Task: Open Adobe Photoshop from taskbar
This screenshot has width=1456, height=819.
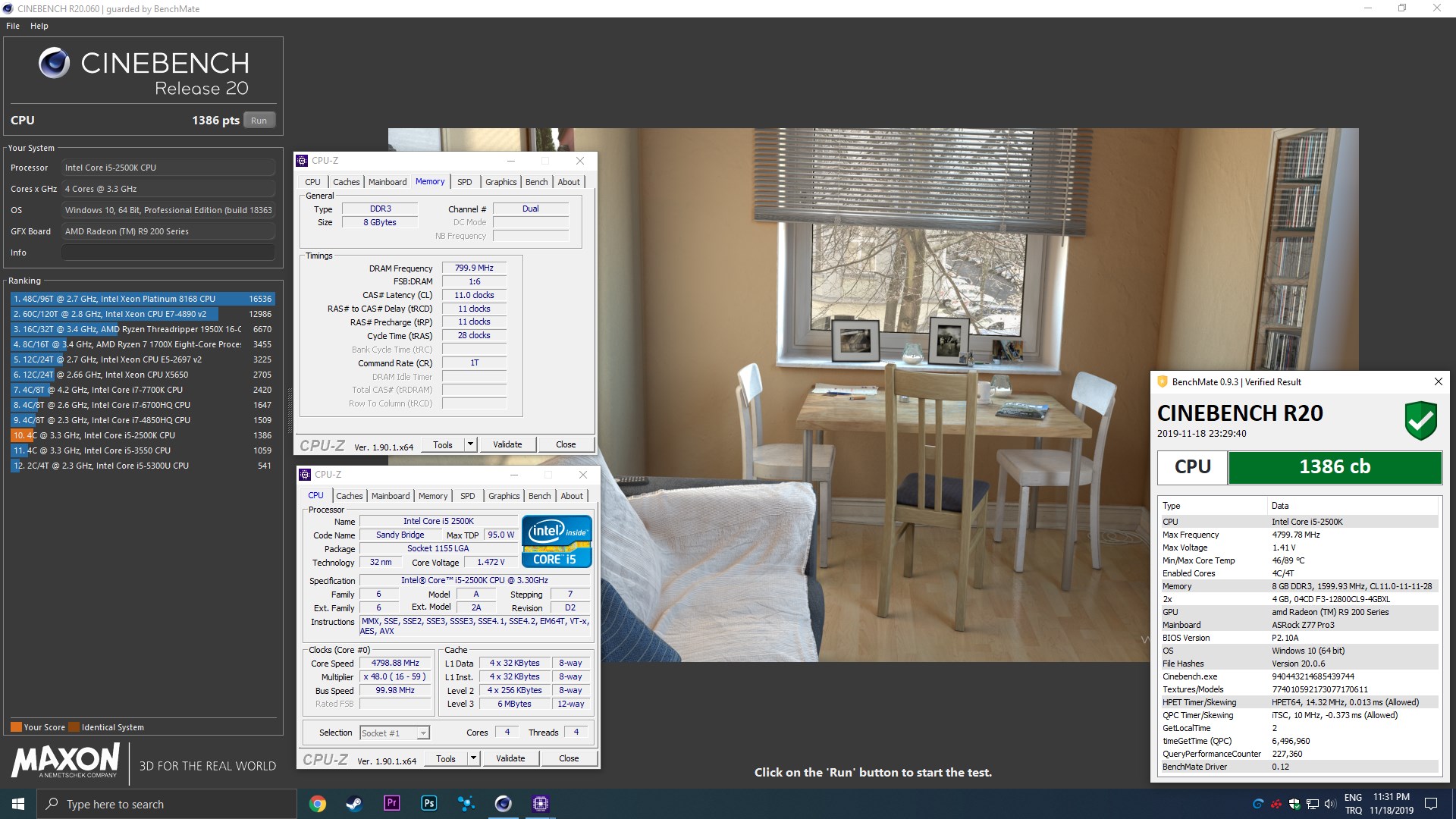Action: tap(428, 804)
